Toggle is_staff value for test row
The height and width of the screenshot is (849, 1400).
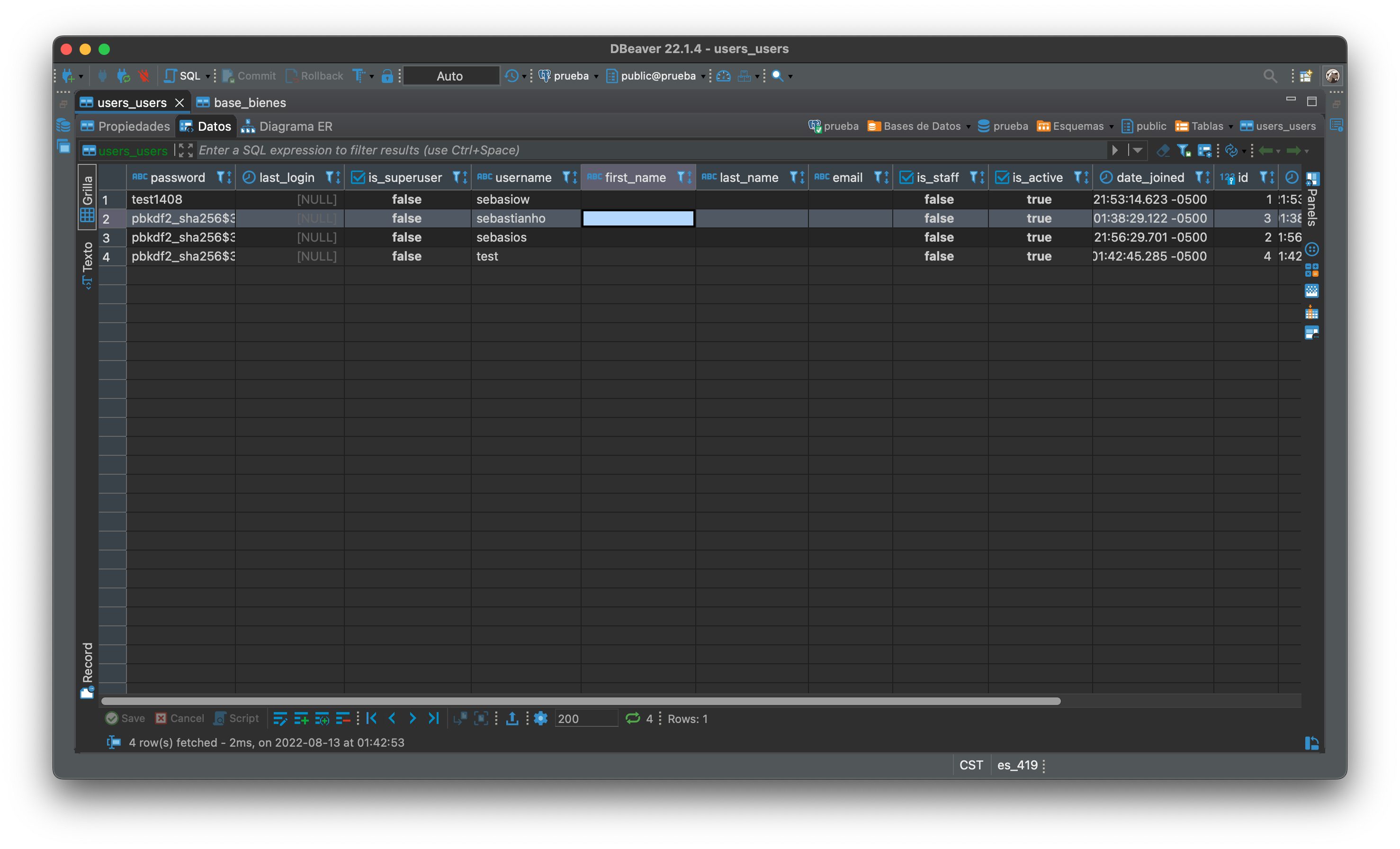939,256
